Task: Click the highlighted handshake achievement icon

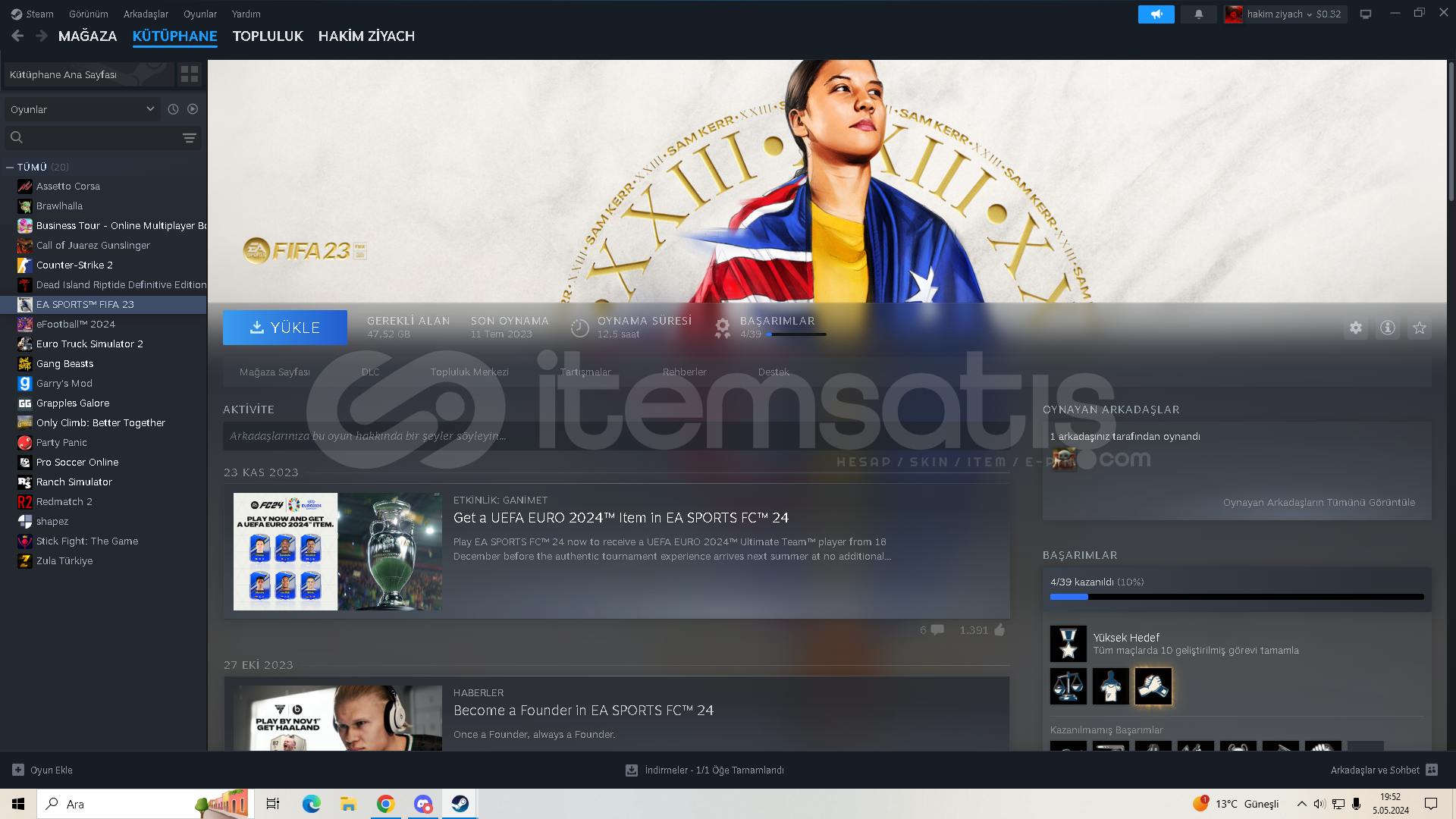Action: [x=1153, y=686]
